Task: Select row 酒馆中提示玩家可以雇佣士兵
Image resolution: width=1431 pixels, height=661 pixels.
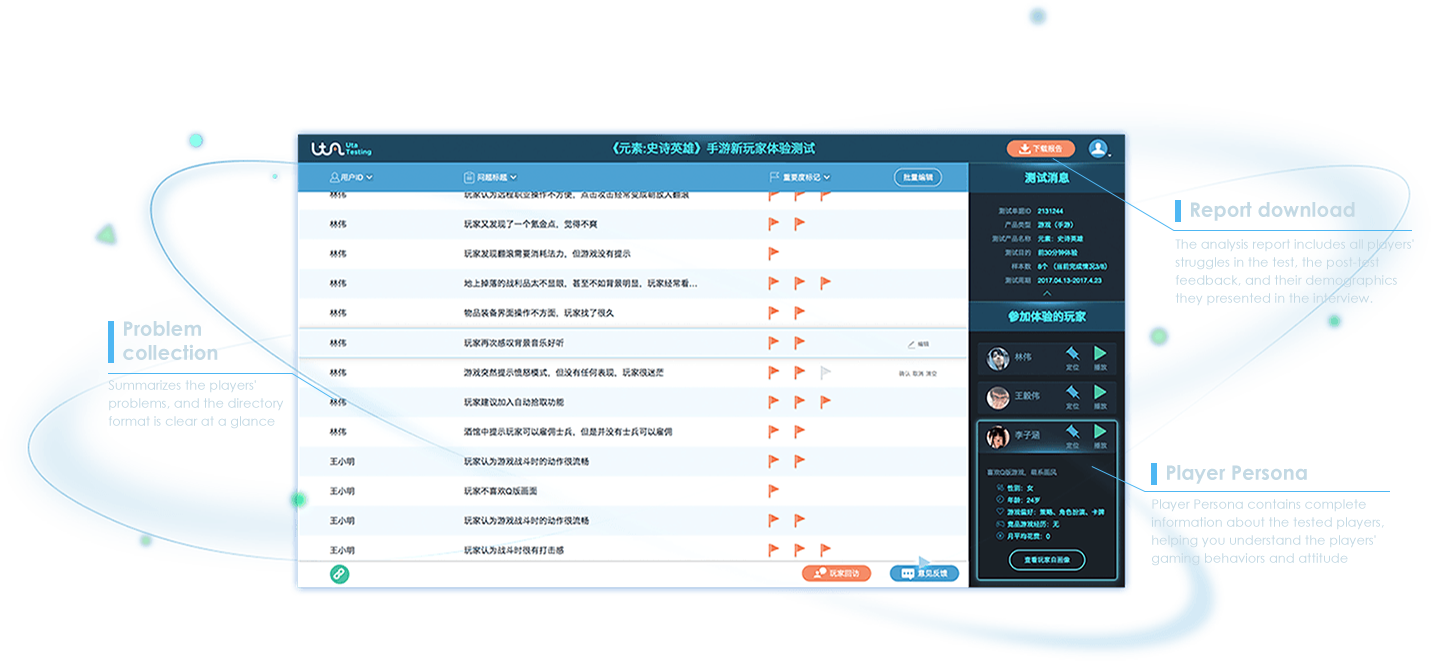Action: point(633,432)
